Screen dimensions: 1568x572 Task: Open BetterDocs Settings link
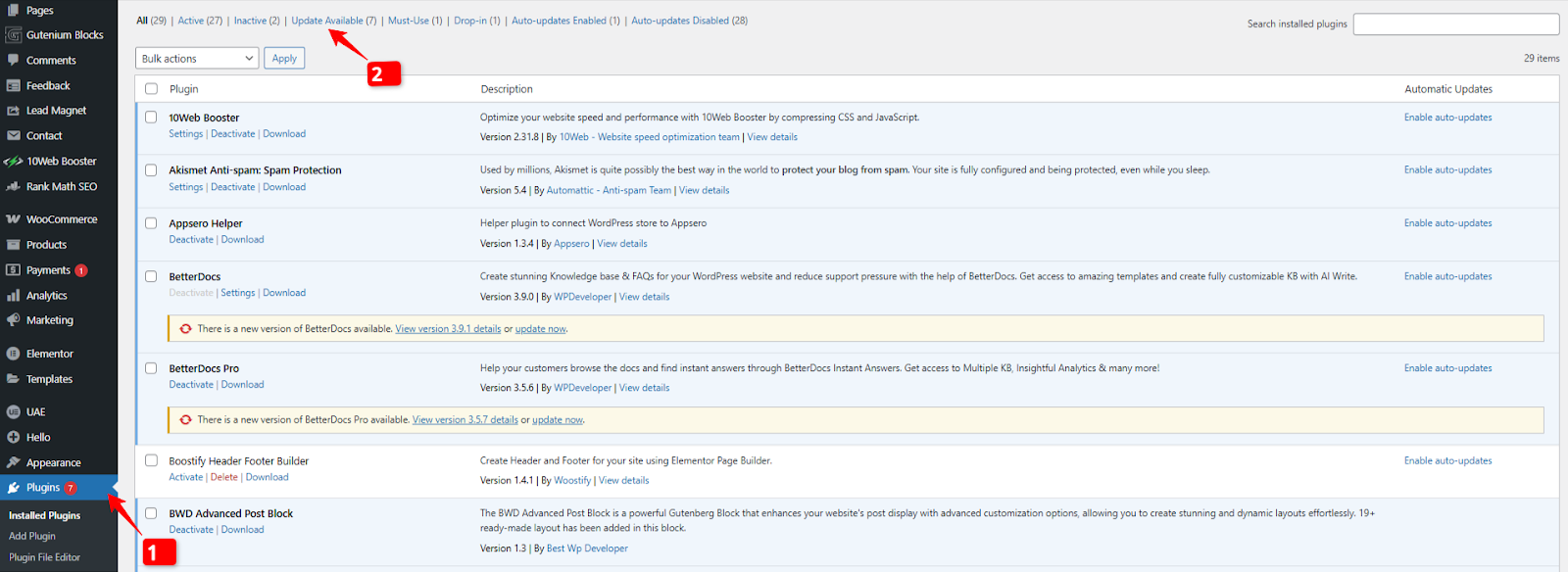coord(238,293)
